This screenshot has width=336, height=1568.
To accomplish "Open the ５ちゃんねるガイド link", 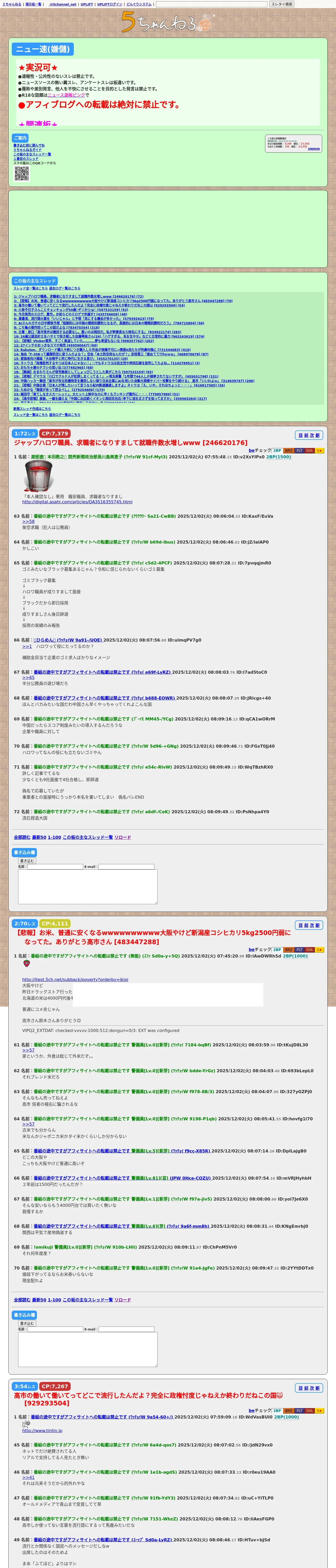I will 27,150.
